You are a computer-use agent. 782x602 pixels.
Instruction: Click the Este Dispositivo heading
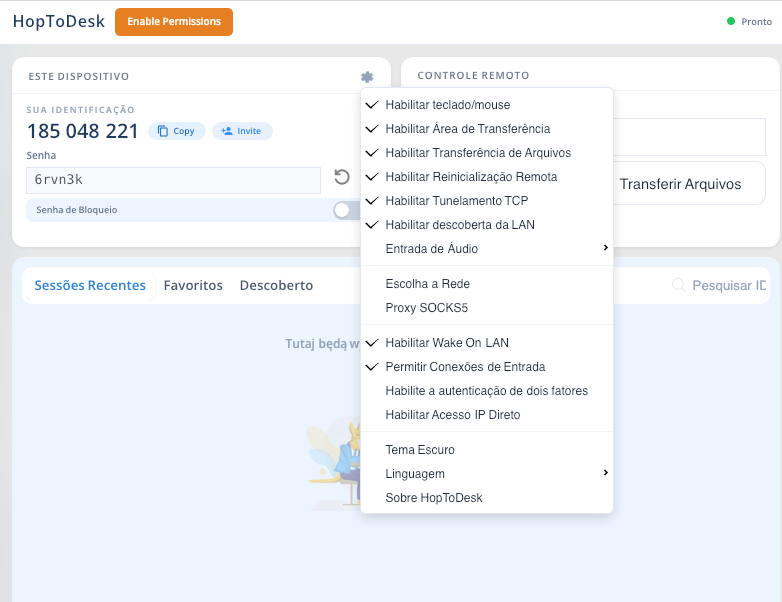pos(79,76)
